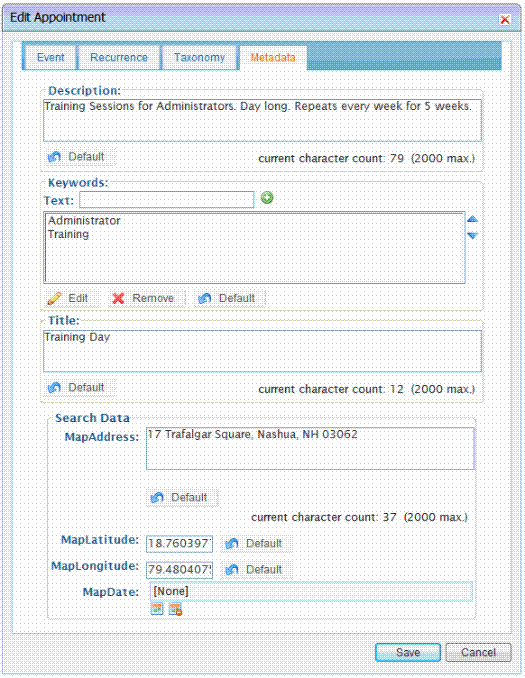
Task: Open the MapDate calendar picker icon
Action: click(x=157, y=609)
